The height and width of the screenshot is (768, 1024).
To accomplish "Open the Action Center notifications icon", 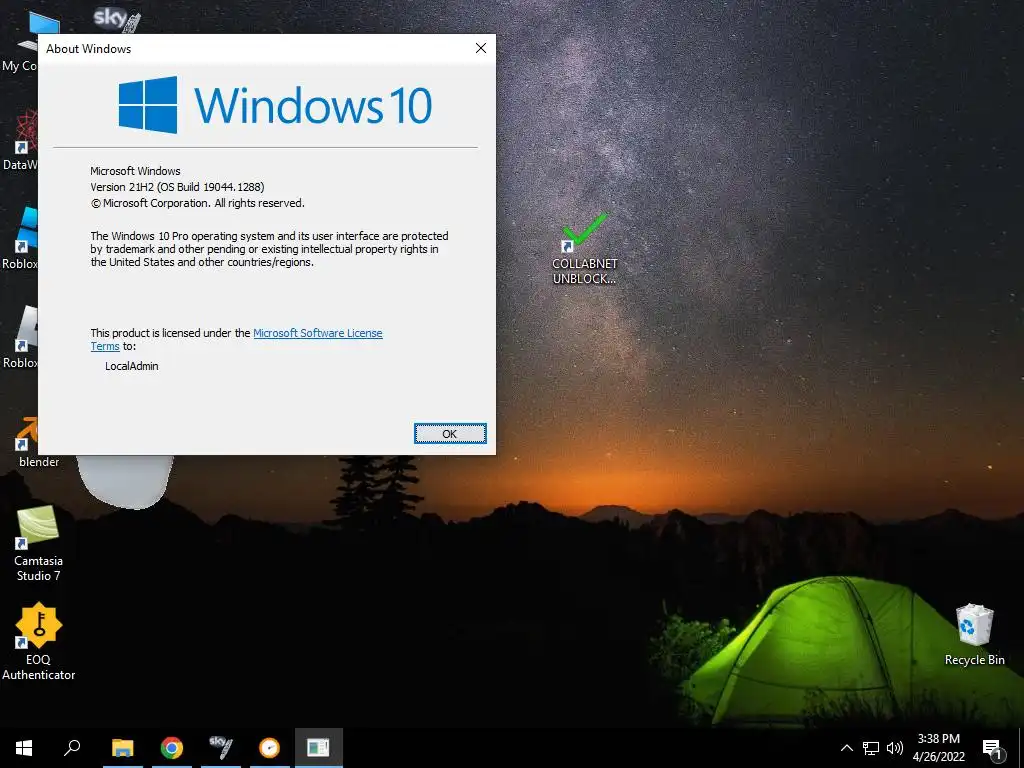I will pos(992,748).
